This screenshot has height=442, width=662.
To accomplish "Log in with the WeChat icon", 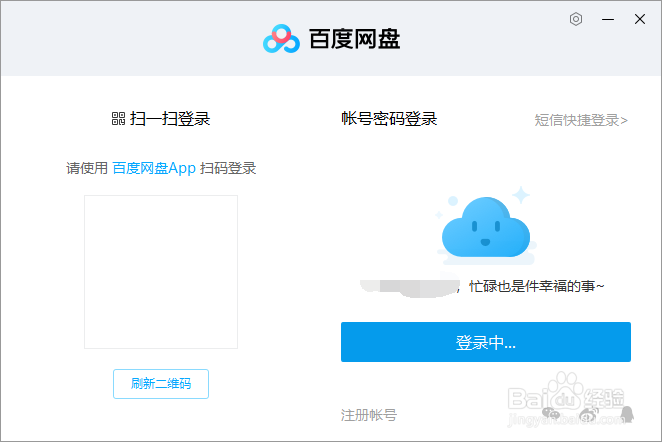I will tap(551, 414).
